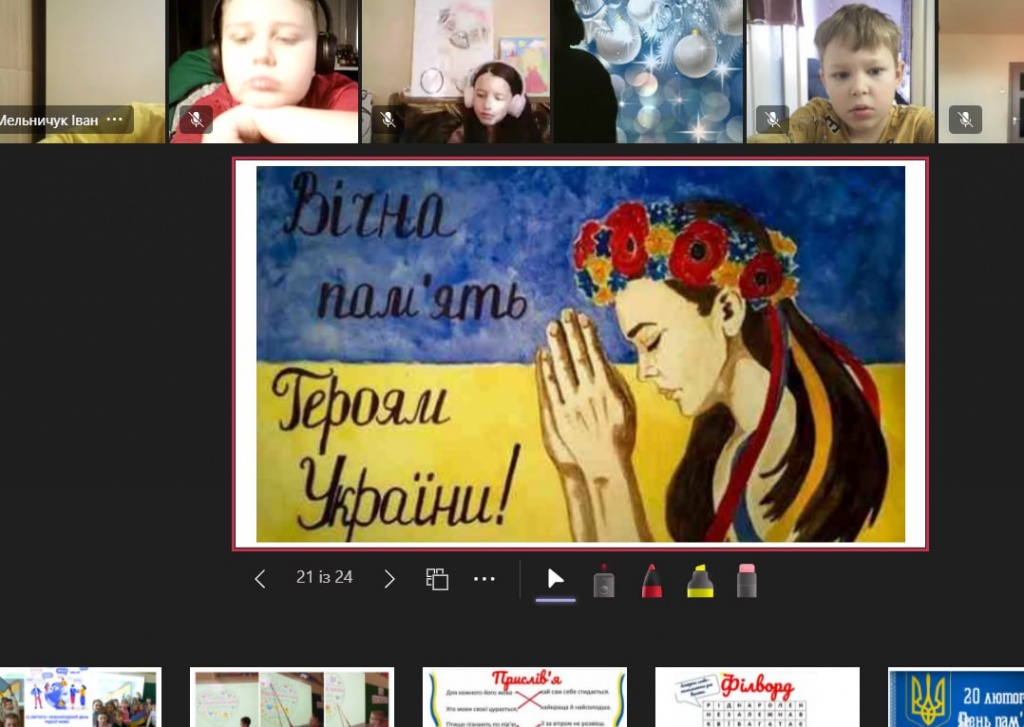Go to the previous slide
Viewport: 1024px width, 727px height.
(x=260, y=579)
